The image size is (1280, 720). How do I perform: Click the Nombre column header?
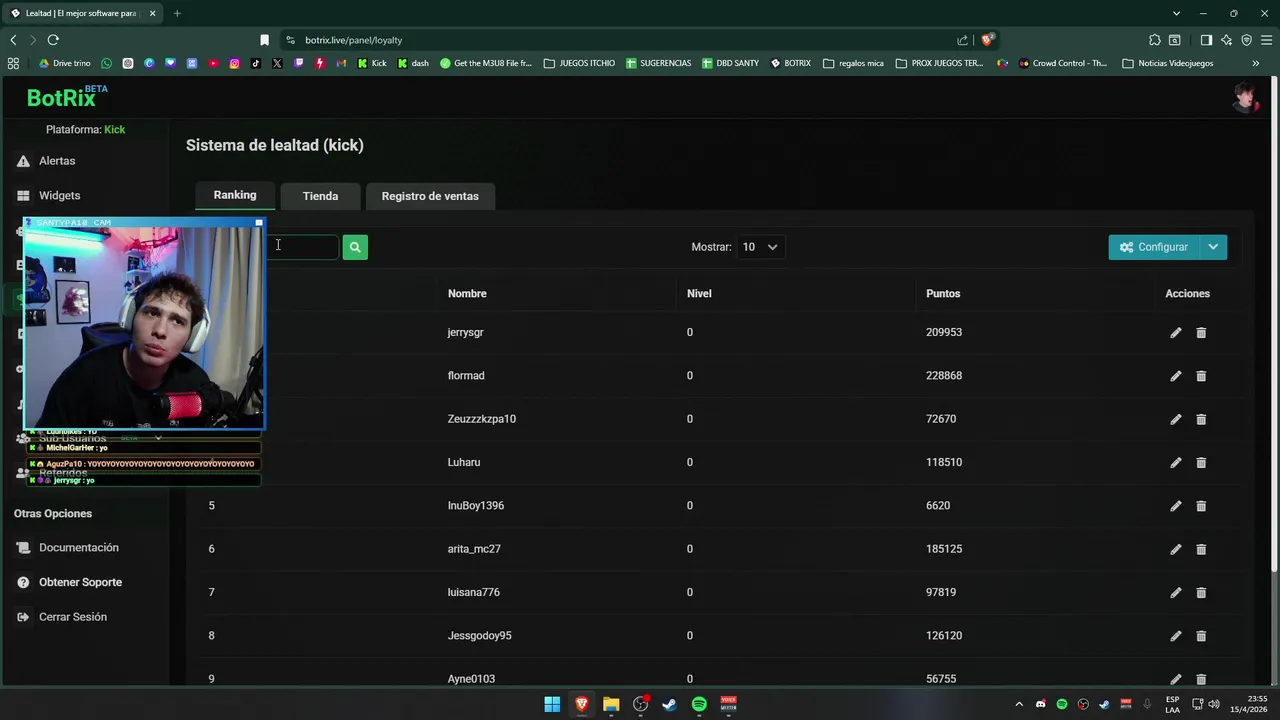click(467, 294)
